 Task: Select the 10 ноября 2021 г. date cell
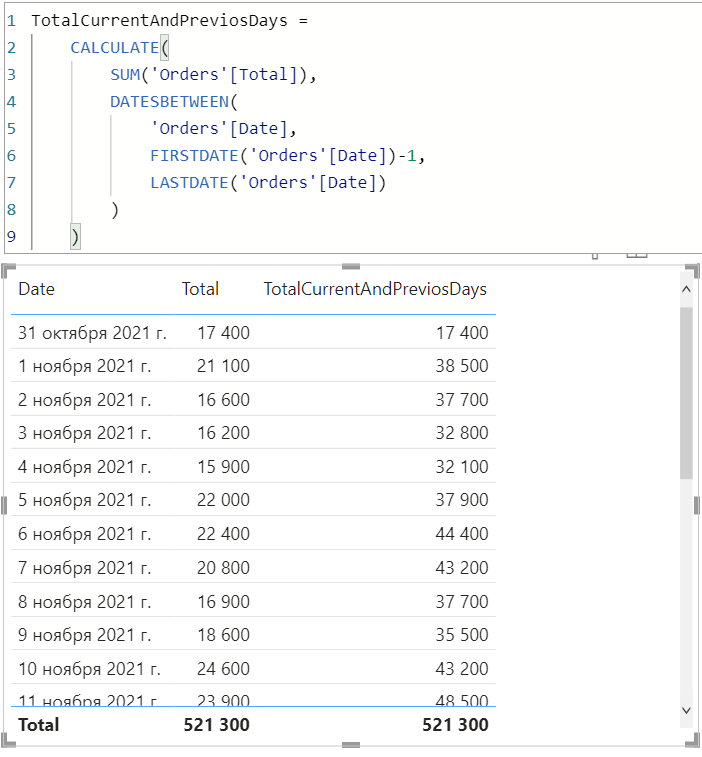(x=89, y=669)
